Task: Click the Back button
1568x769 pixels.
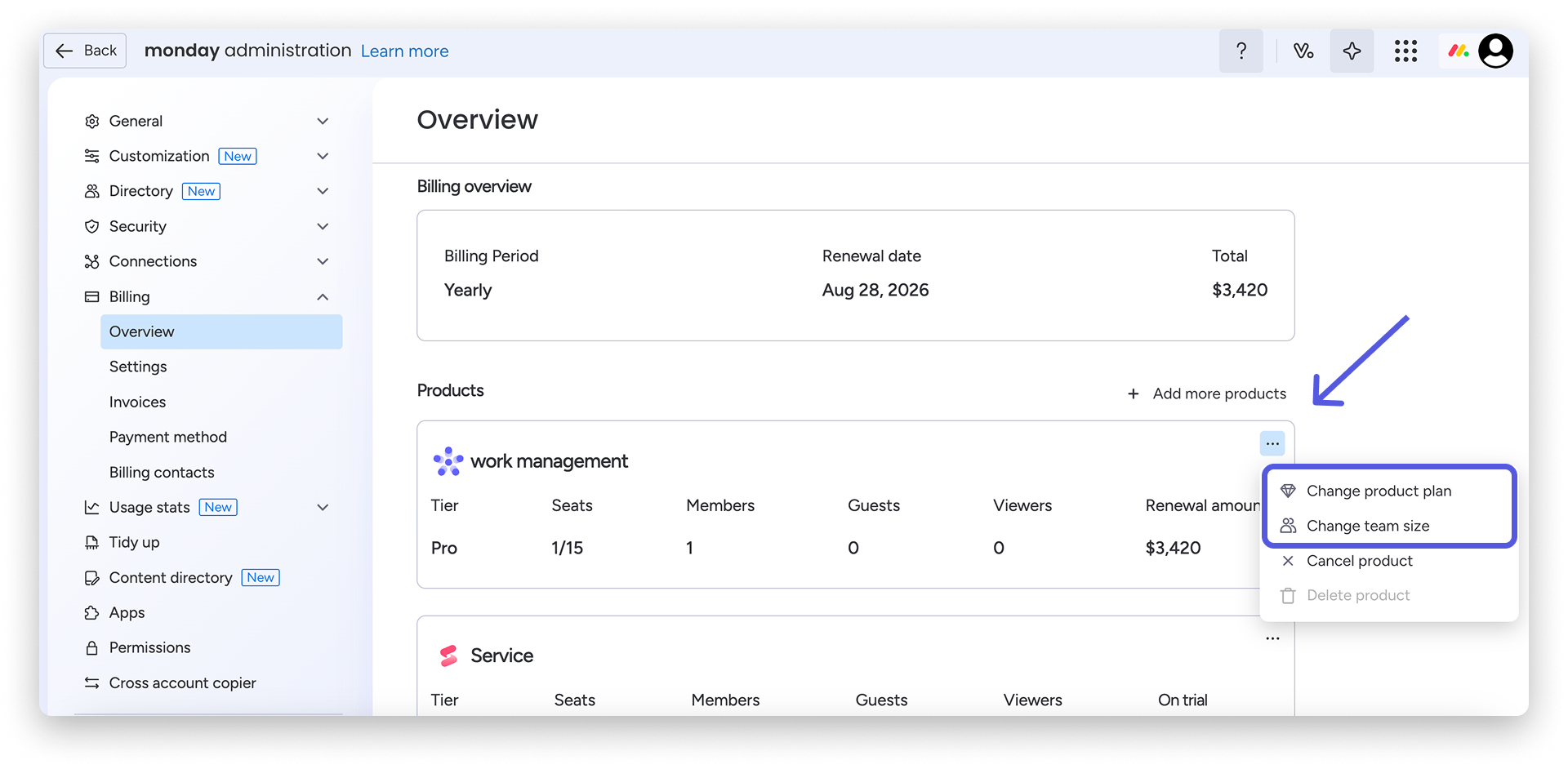Action: point(85,51)
